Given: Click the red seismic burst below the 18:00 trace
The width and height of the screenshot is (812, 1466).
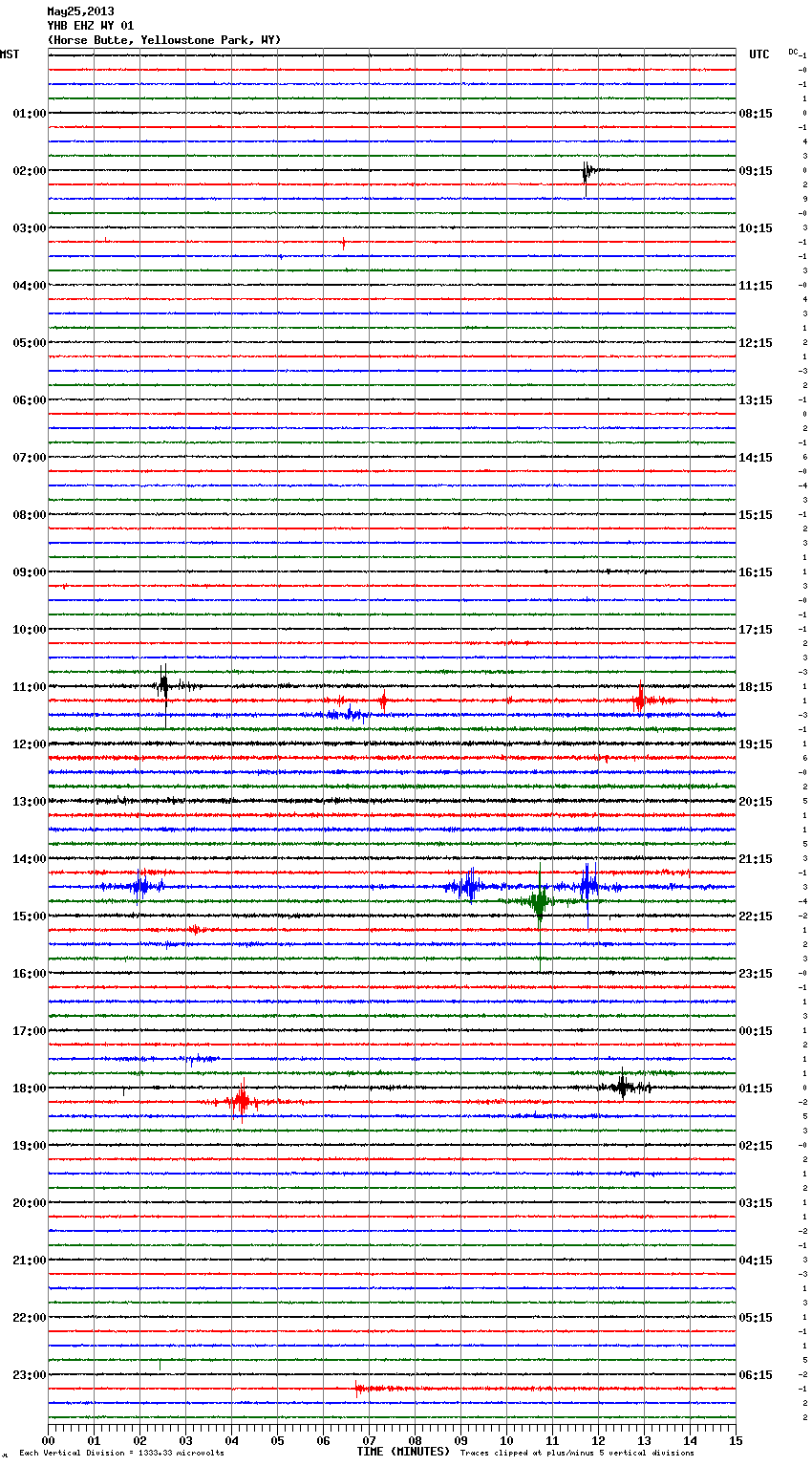Looking at the screenshot, I should [x=241, y=1101].
